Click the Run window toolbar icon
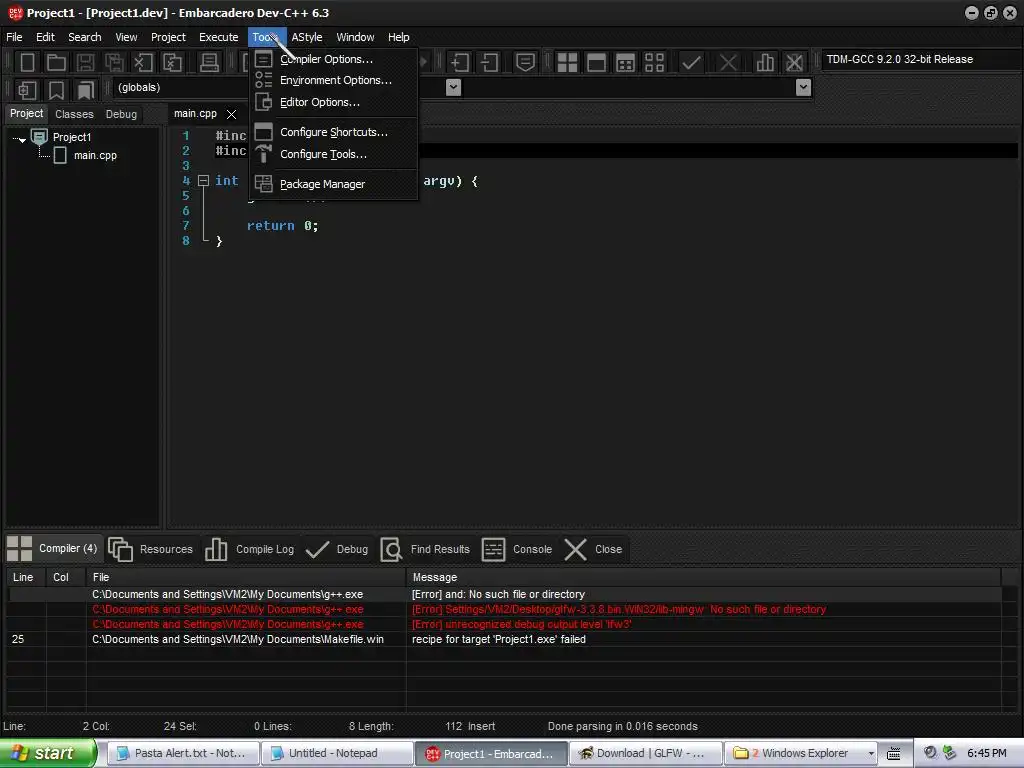 [x=596, y=63]
